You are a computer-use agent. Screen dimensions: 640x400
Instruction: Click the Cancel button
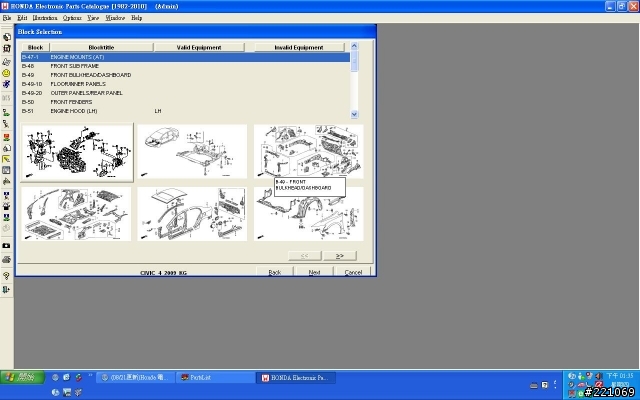(353, 272)
